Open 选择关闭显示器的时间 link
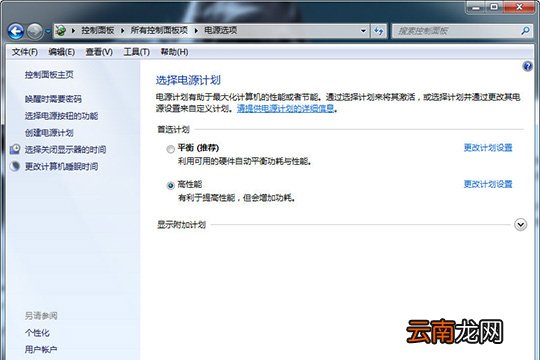540x360 pixels. 65,150
